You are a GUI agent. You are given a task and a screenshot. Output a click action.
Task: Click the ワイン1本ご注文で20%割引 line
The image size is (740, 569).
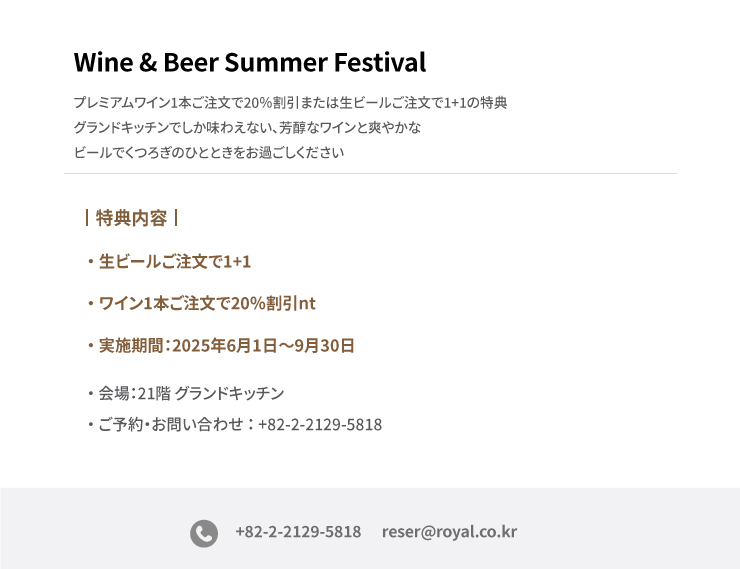201,303
